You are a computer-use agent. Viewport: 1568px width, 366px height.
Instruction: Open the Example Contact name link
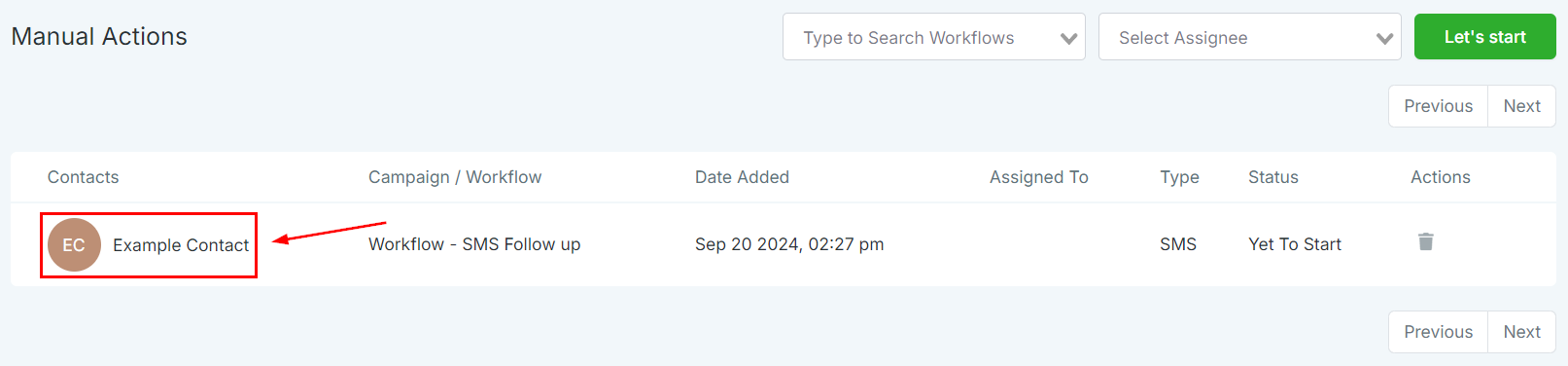coord(181,245)
